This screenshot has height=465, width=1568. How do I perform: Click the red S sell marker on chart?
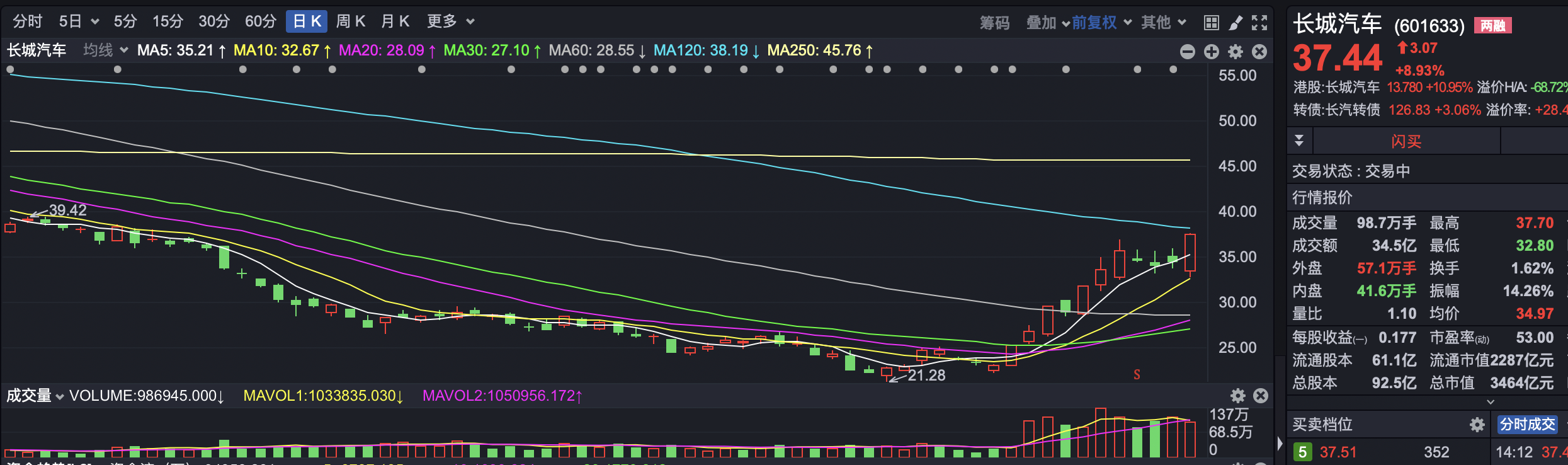[1137, 374]
